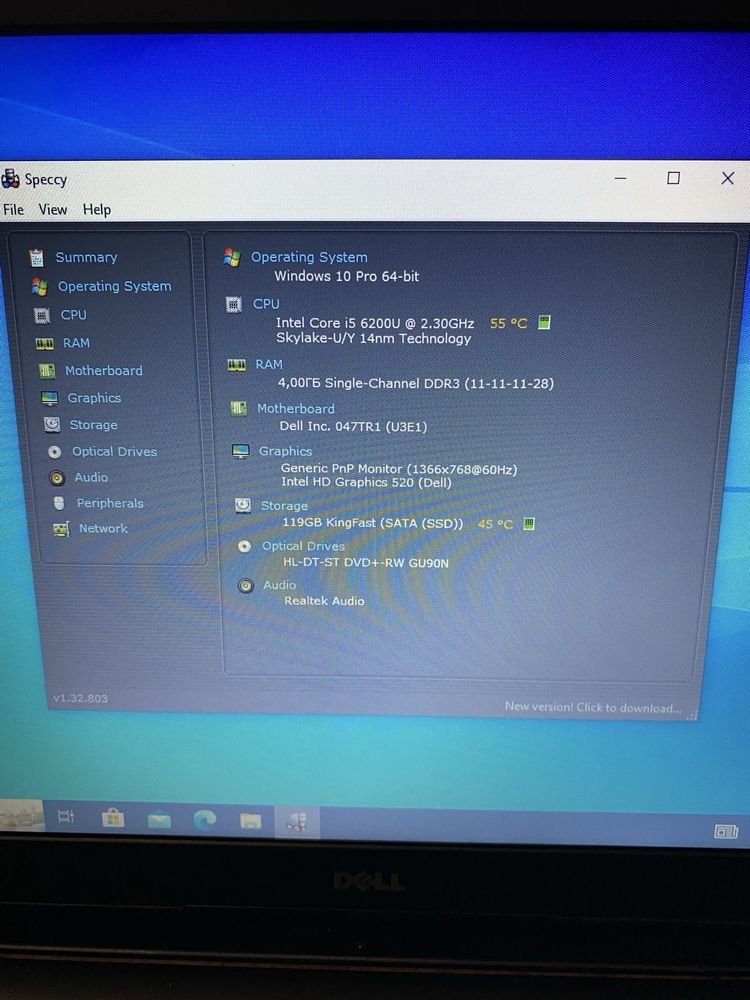Click the Summary clipboard icon in sidebar

click(36, 258)
